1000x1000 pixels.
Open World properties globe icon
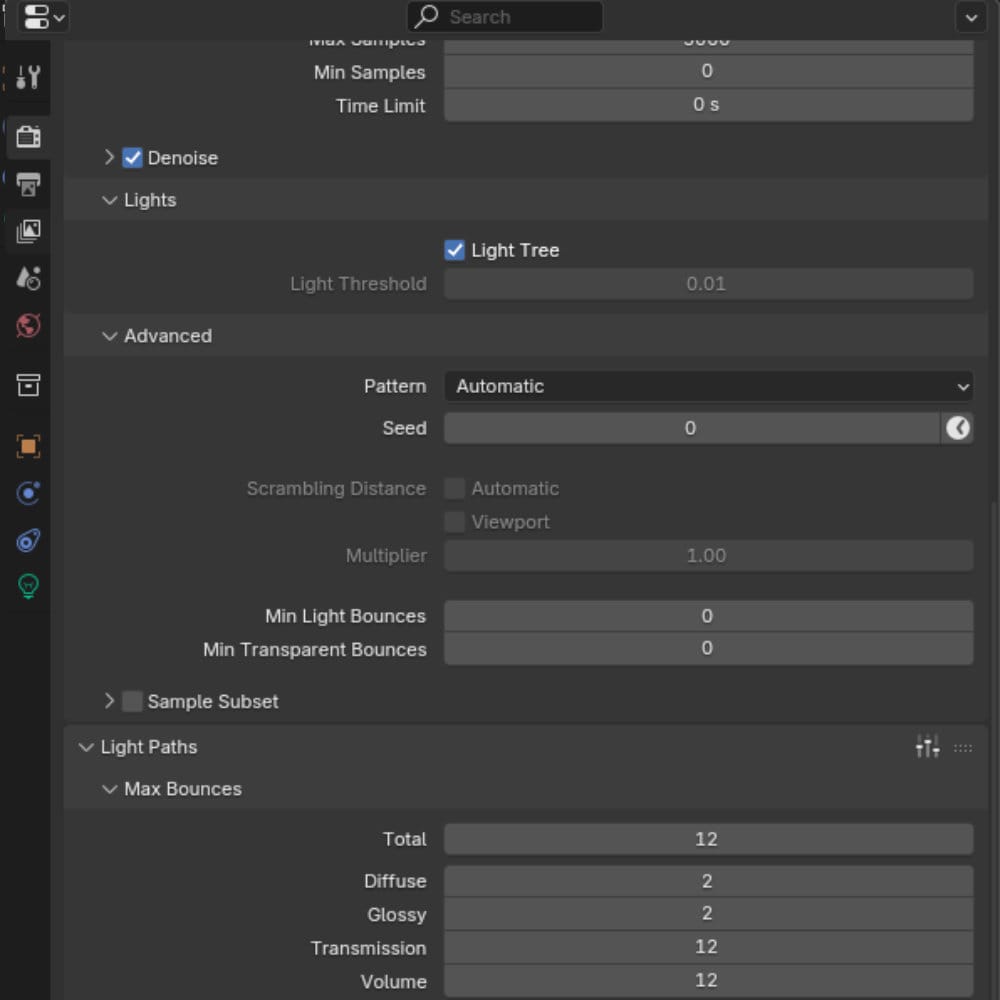pos(28,326)
